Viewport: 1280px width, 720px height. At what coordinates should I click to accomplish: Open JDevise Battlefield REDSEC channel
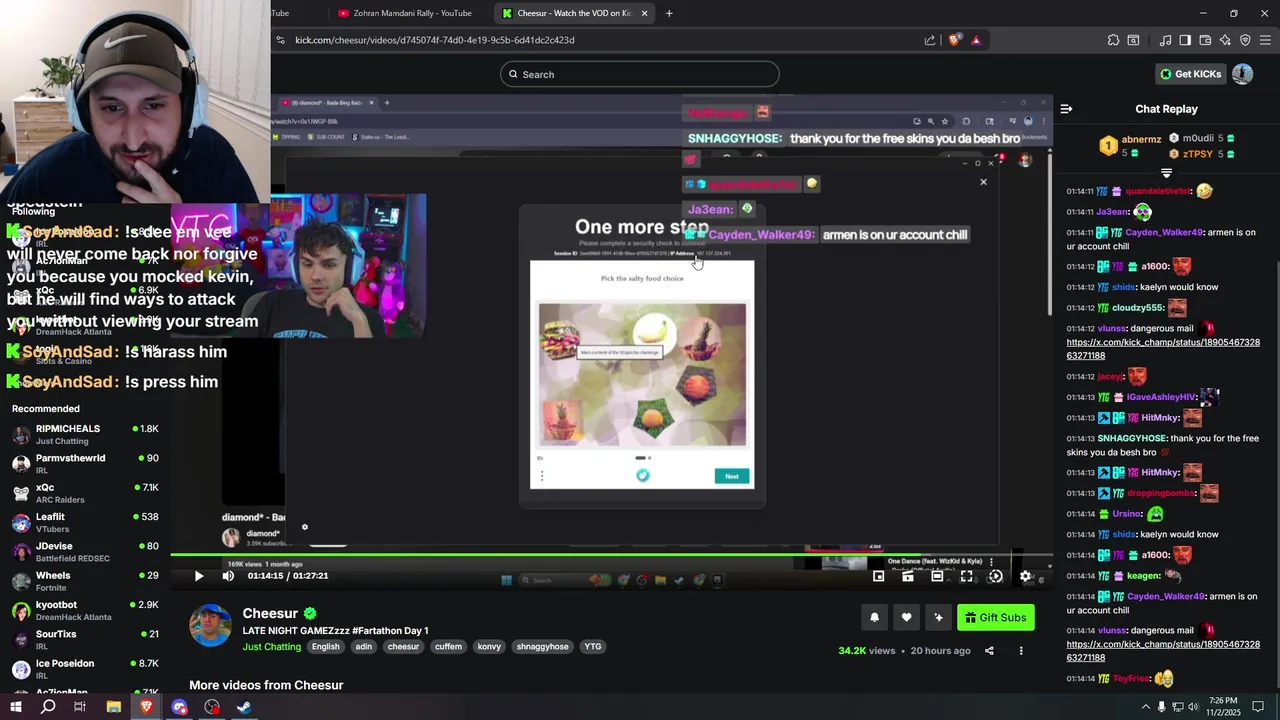click(85, 552)
